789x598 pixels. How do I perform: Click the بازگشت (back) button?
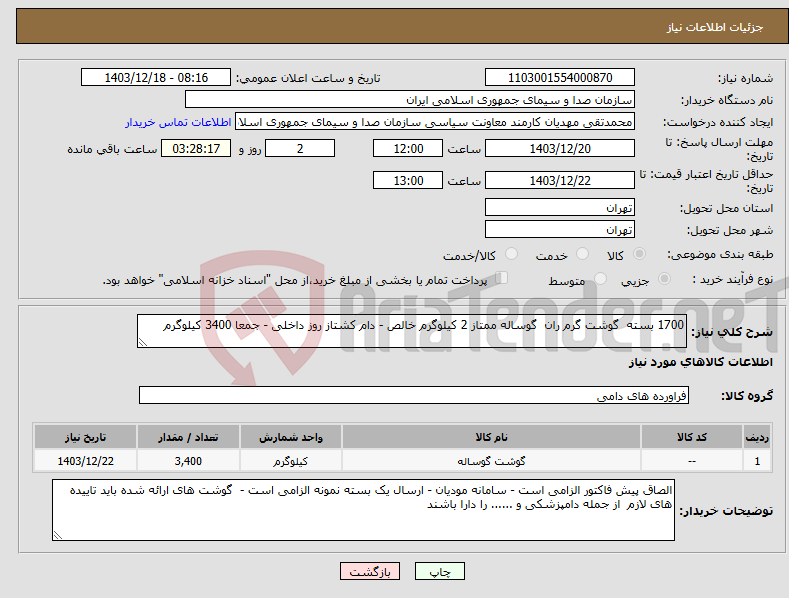[370, 572]
